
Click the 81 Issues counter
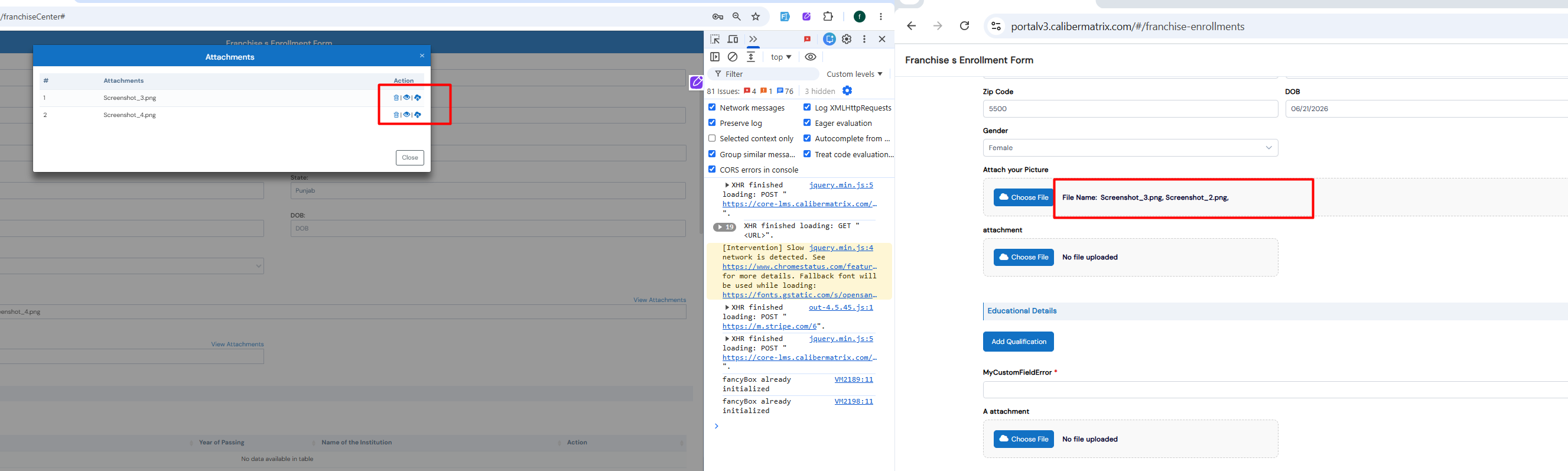point(750,90)
